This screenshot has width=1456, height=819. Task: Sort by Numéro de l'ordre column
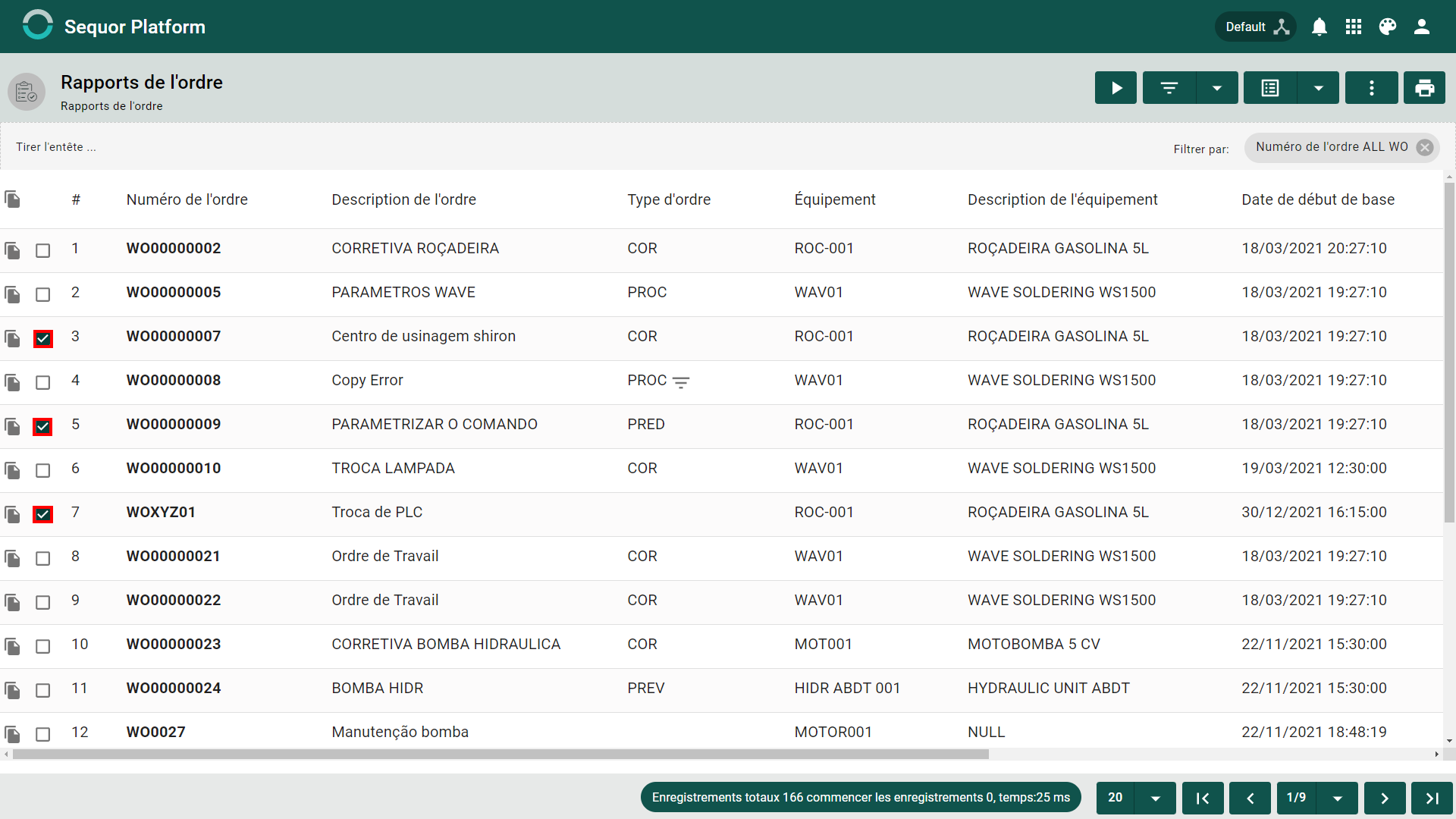tap(187, 199)
